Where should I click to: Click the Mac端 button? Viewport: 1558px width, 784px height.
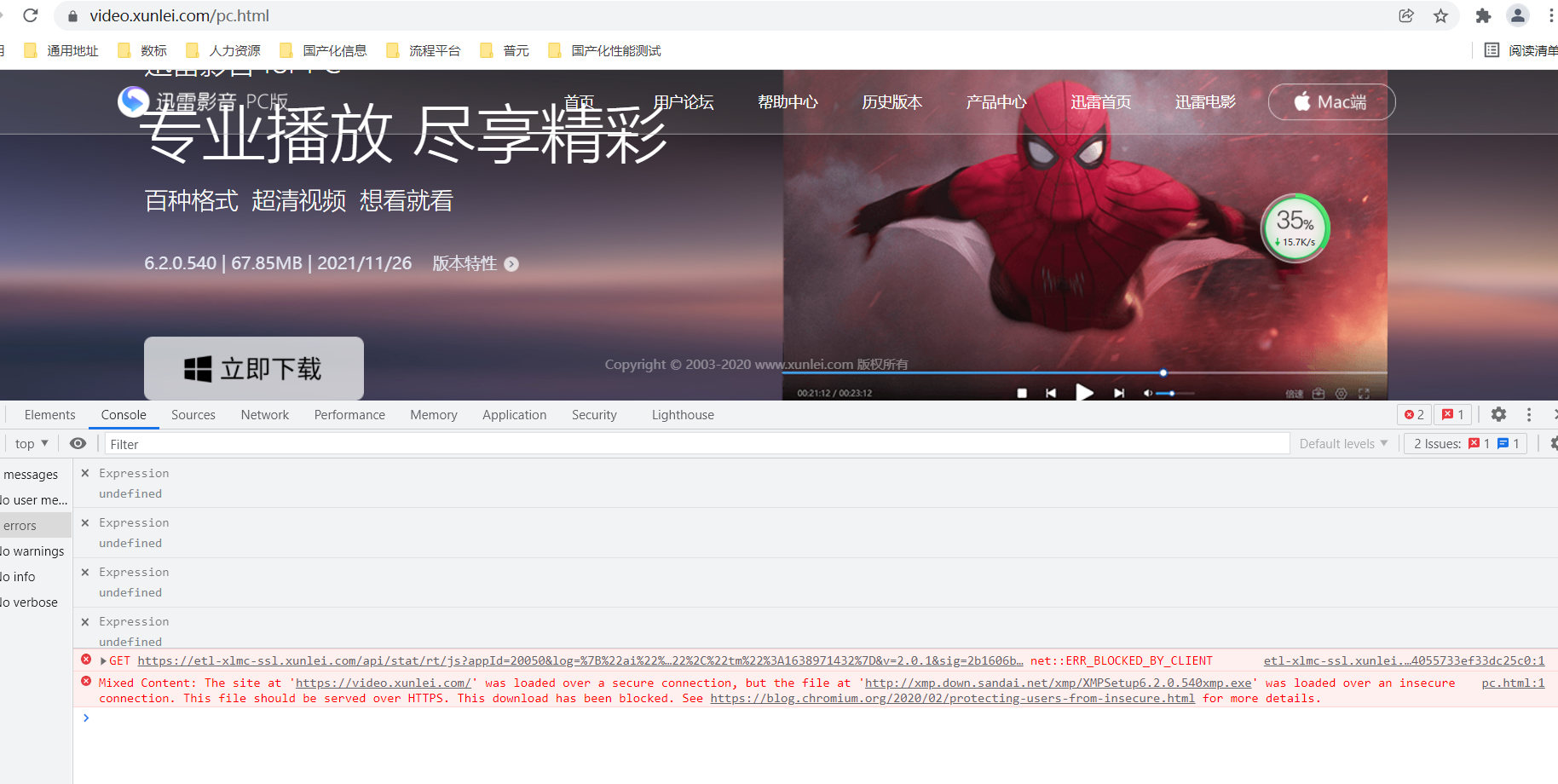tap(1331, 102)
